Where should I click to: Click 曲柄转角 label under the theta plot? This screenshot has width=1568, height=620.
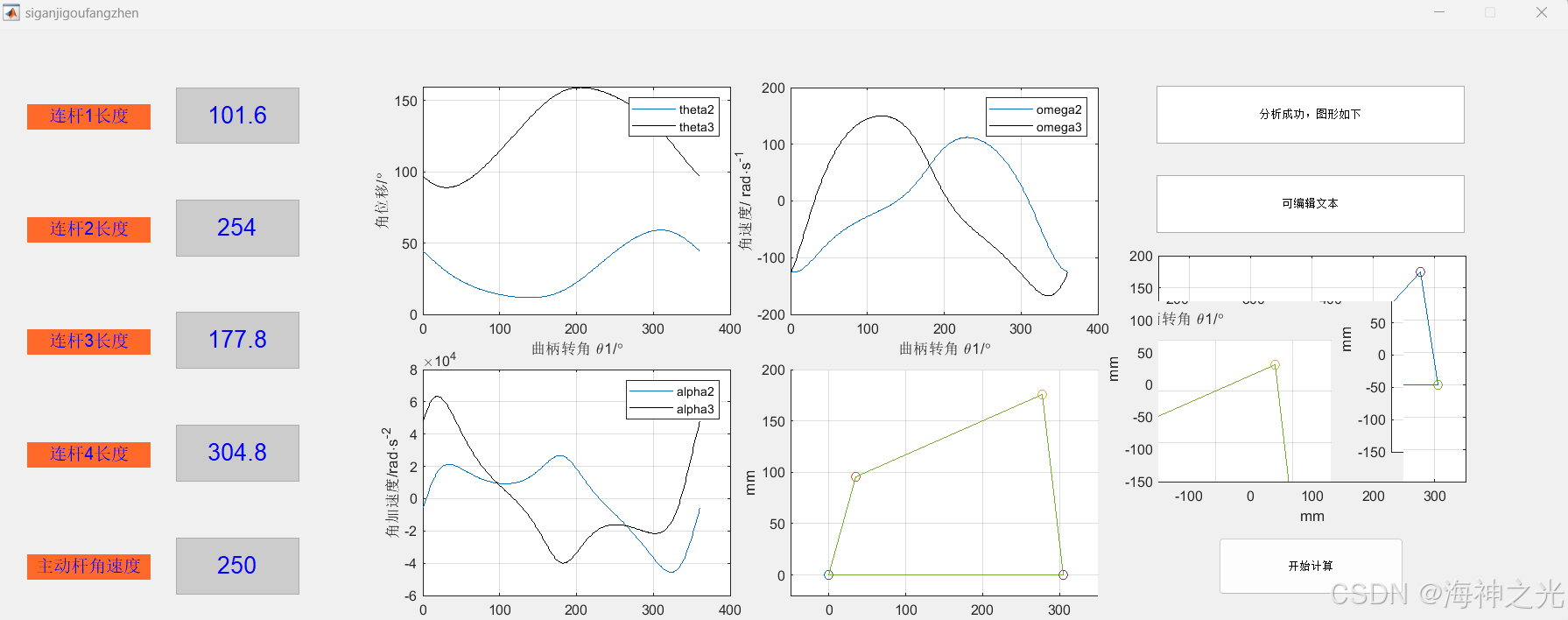[577, 349]
